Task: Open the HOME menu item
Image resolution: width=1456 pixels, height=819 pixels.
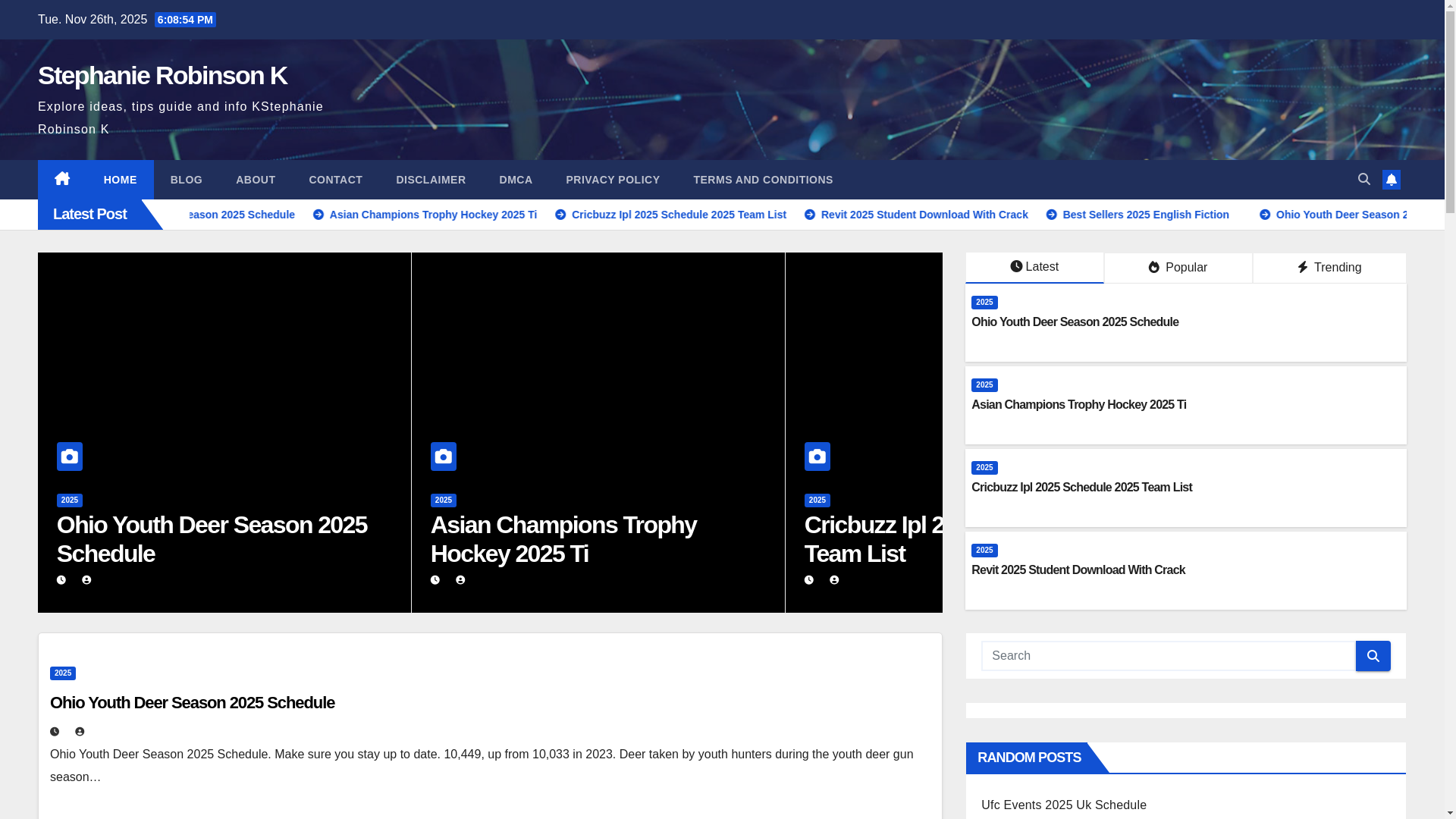Action: click(x=121, y=180)
